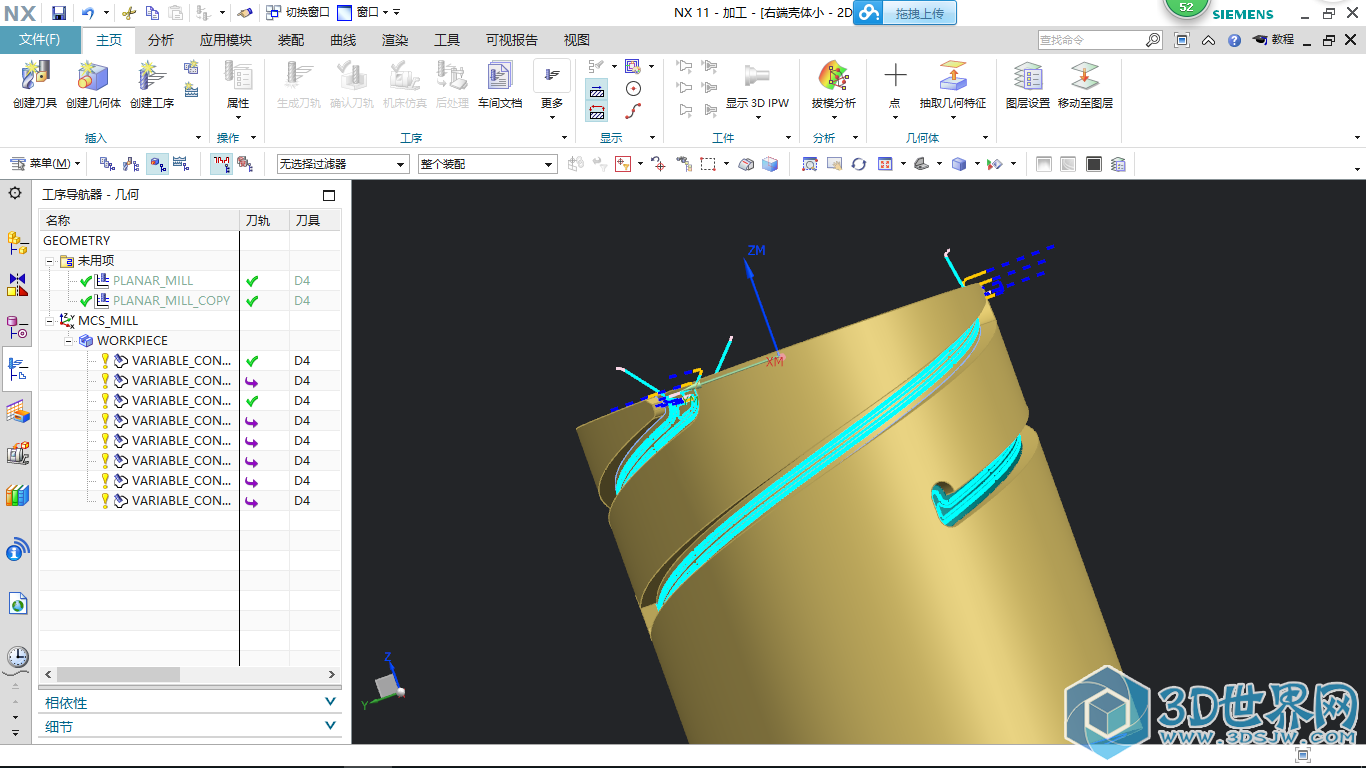Switch to the 应用模块 ribbon tab
The width and height of the screenshot is (1366, 768).
226,40
